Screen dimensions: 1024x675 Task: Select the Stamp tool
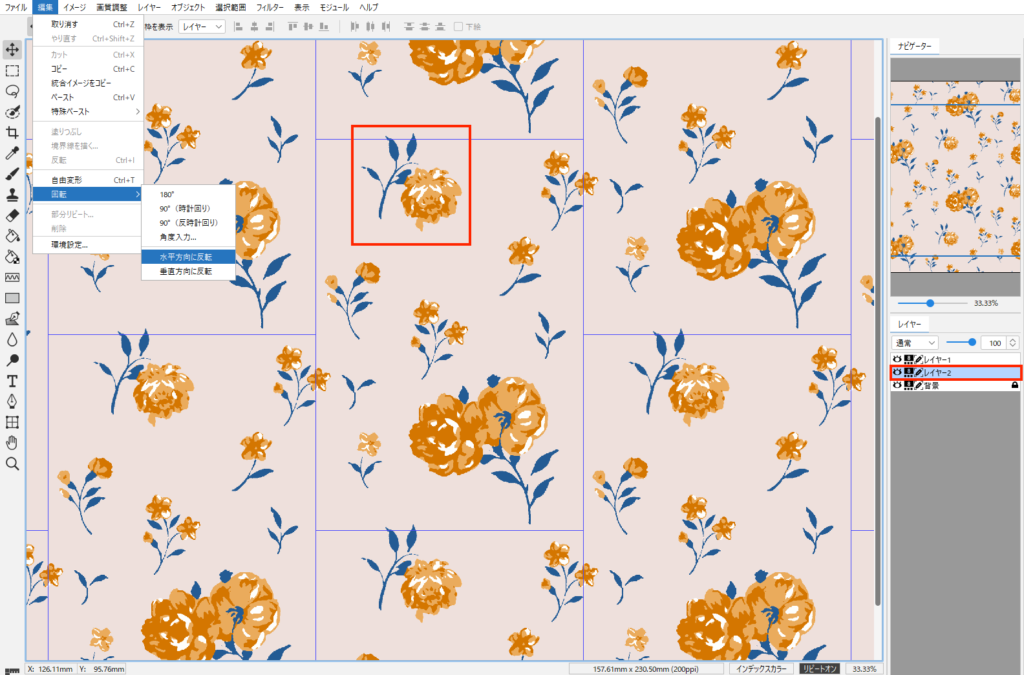point(12,195)
